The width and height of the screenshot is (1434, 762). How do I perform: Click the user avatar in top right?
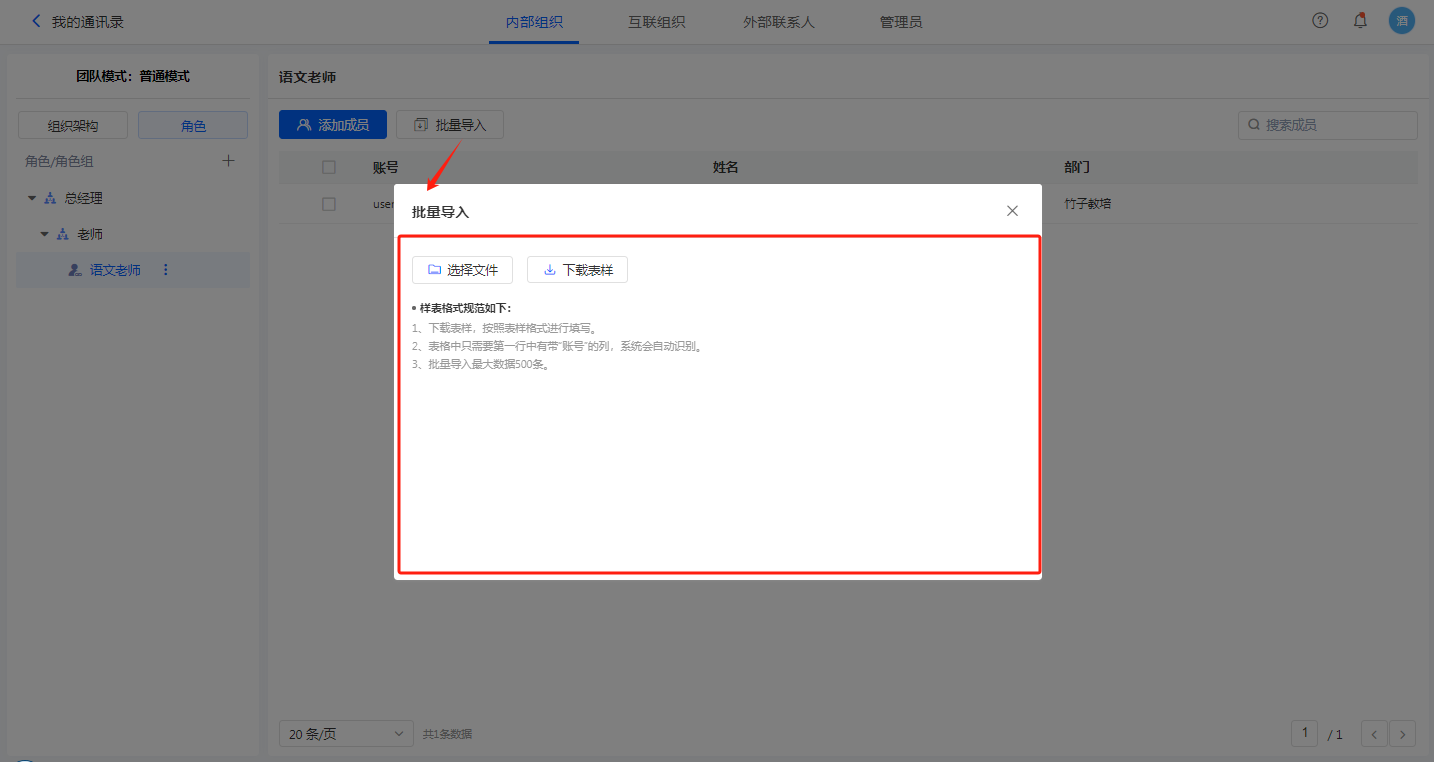(1402, 21)
